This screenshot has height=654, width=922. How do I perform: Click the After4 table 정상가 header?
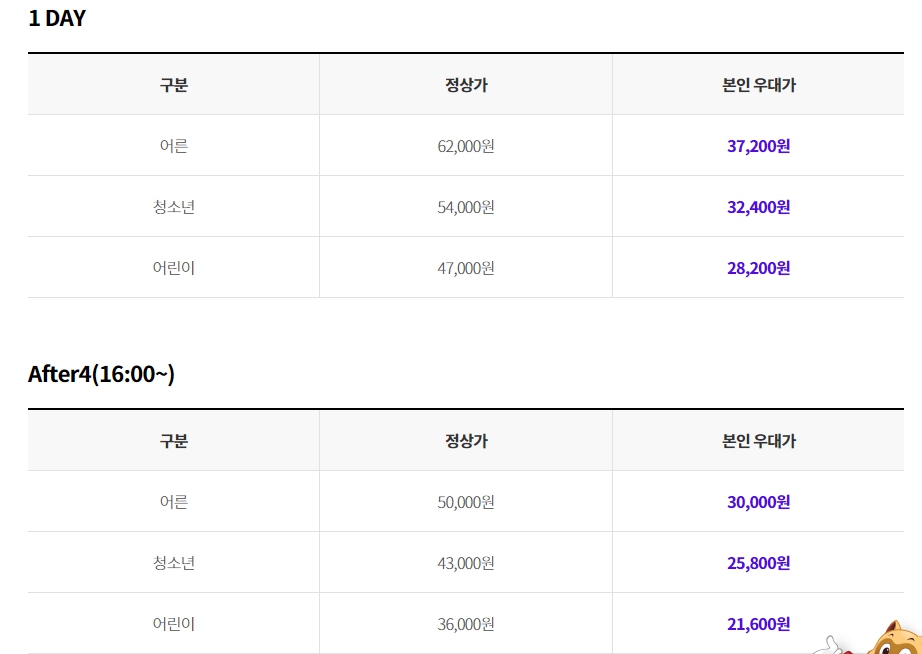(x=466, y=441)
